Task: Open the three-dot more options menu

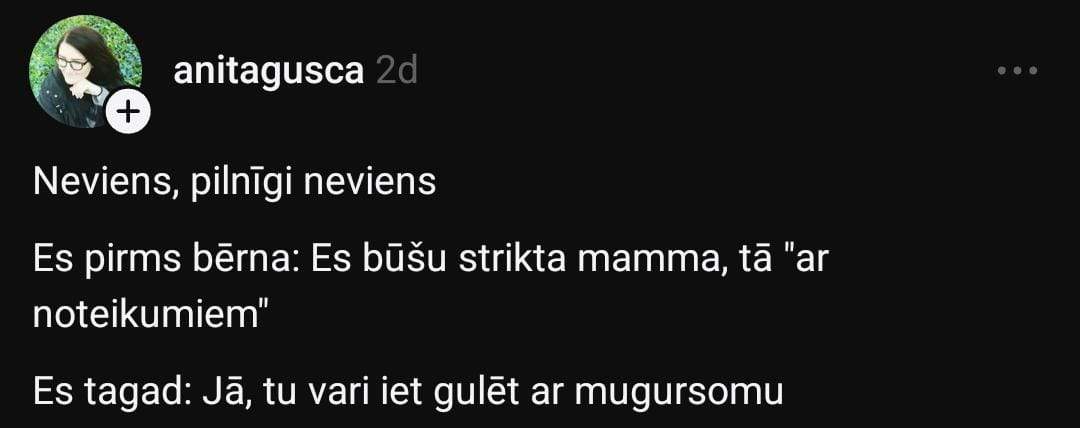Action: pyautogui.click(x=1017, y=70)
